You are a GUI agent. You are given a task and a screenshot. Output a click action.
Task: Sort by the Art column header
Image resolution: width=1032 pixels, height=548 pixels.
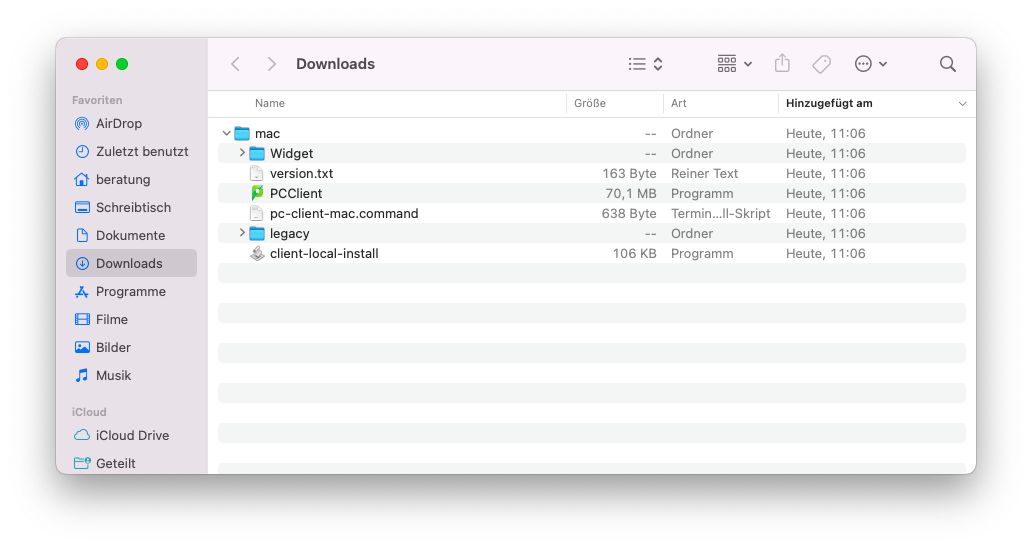tap(679, 103)
